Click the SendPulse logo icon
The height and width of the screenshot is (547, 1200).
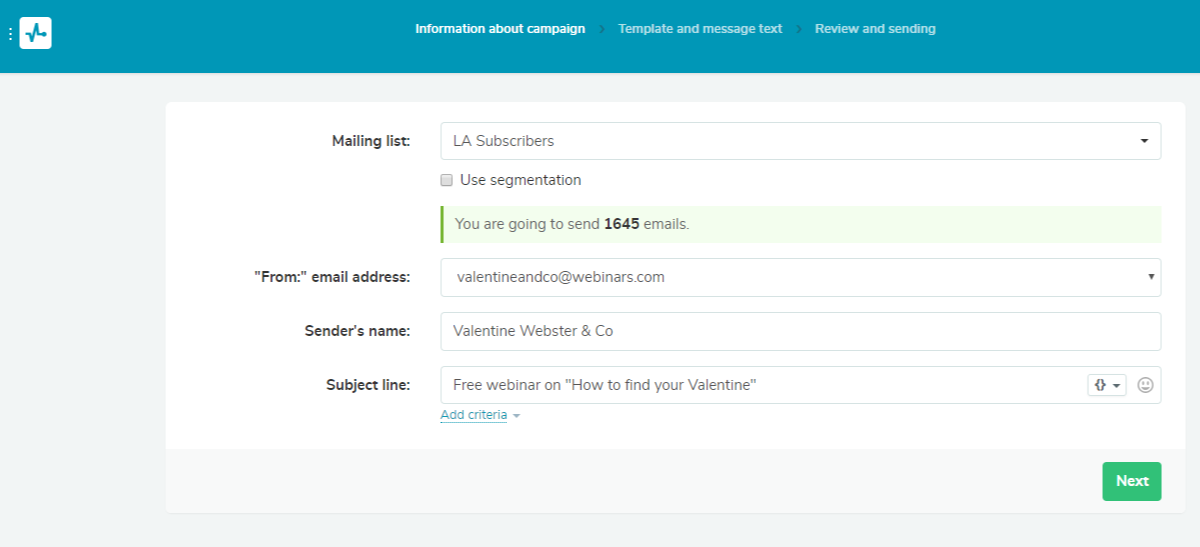(35, 33)
